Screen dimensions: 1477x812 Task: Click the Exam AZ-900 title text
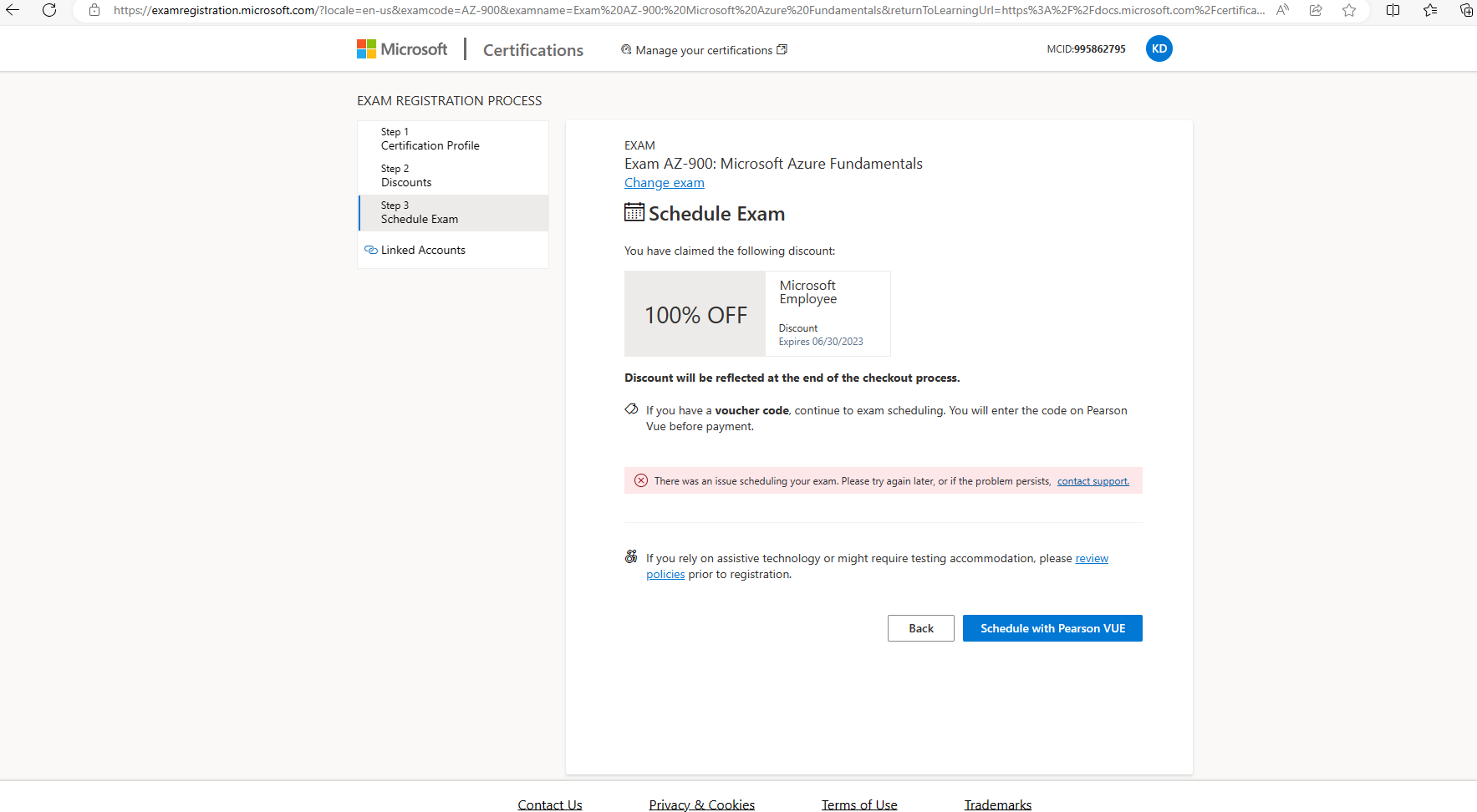point(773,164)
